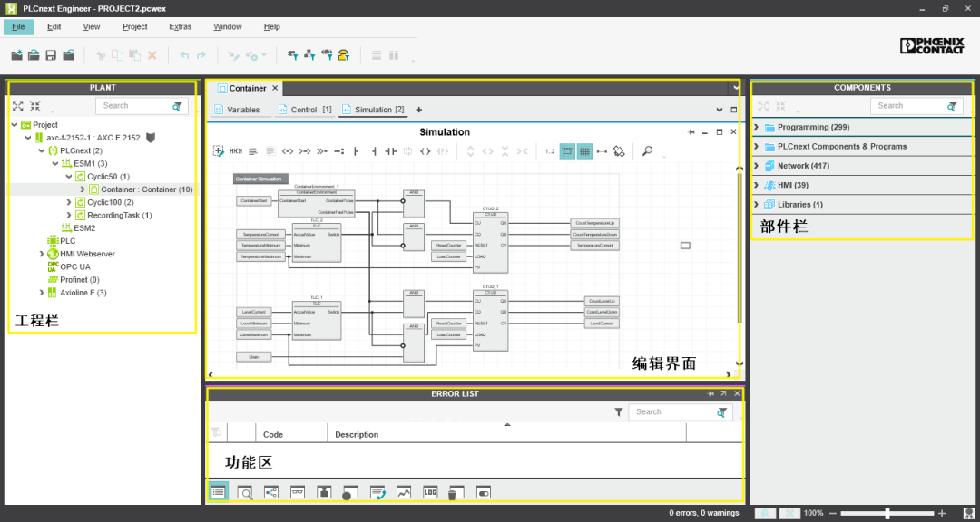Expand the RecordingTask (1) node

click(69, 215)
